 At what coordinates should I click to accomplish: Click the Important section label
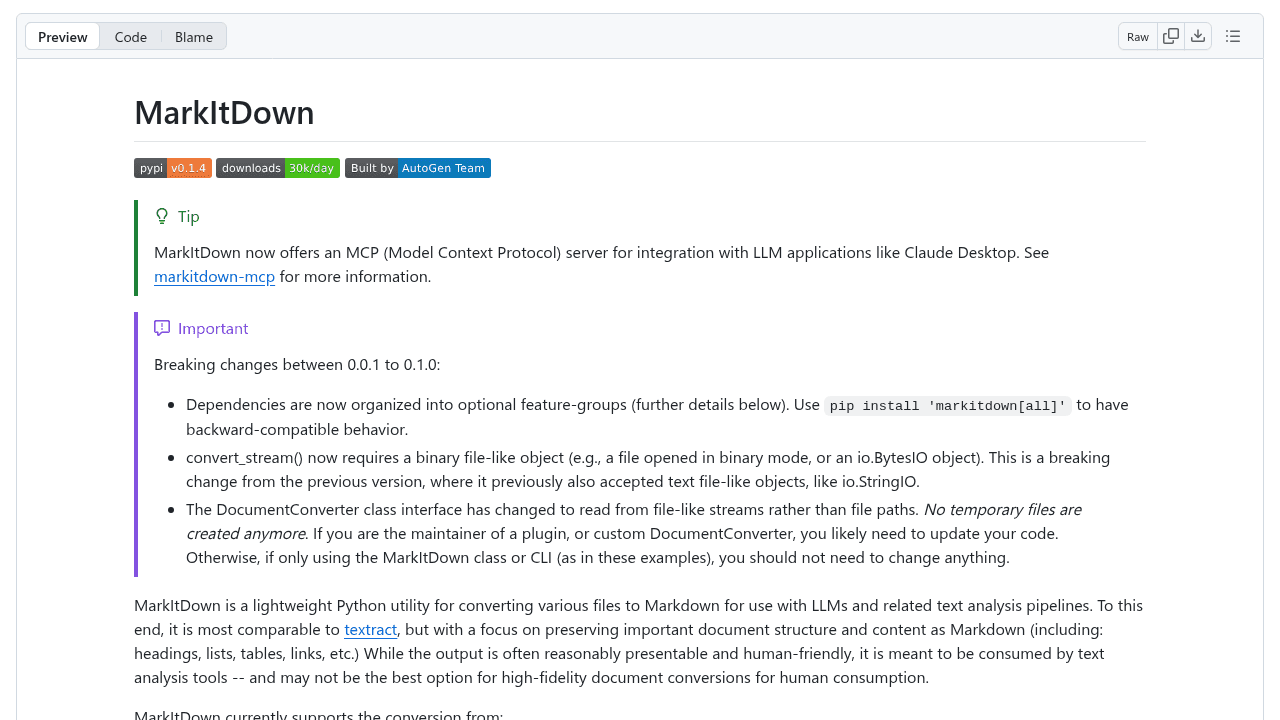[213, 328]
